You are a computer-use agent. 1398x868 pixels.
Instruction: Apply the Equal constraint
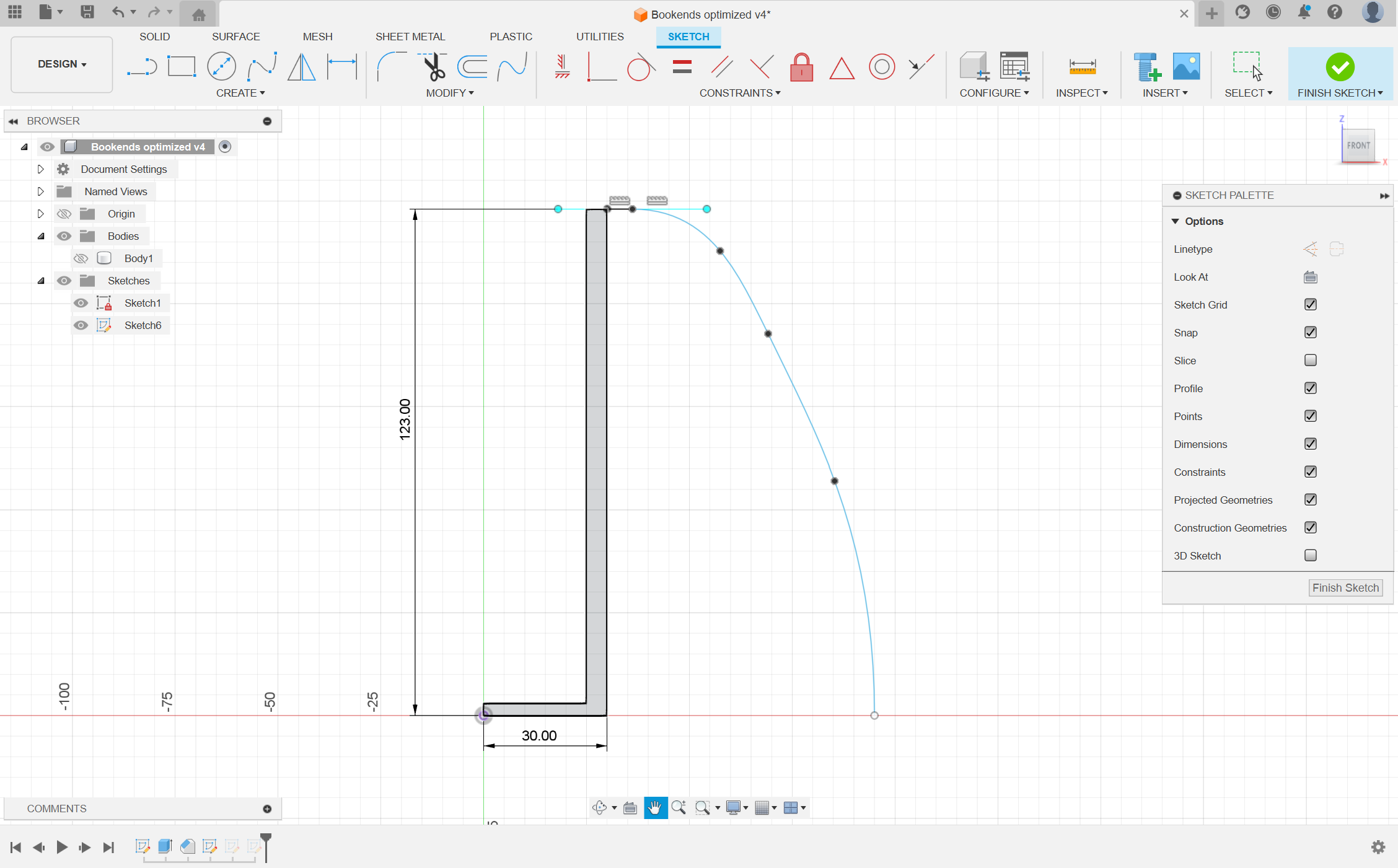pos(682,66)
